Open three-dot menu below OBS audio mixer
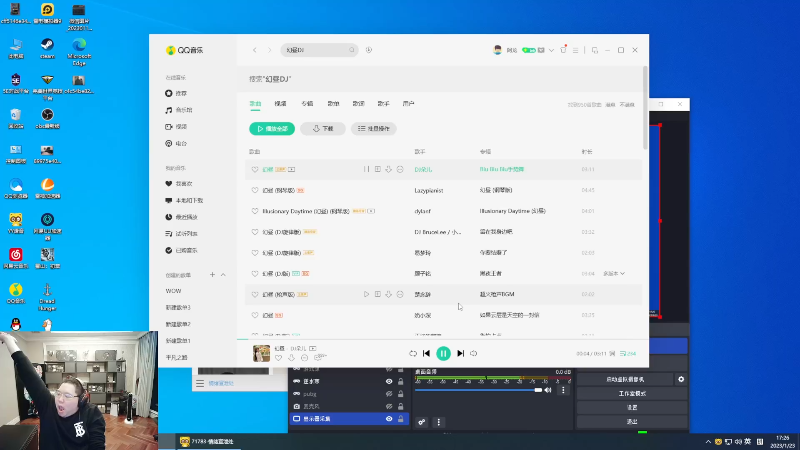Screen dimensions: 800x450 point(439,422)
